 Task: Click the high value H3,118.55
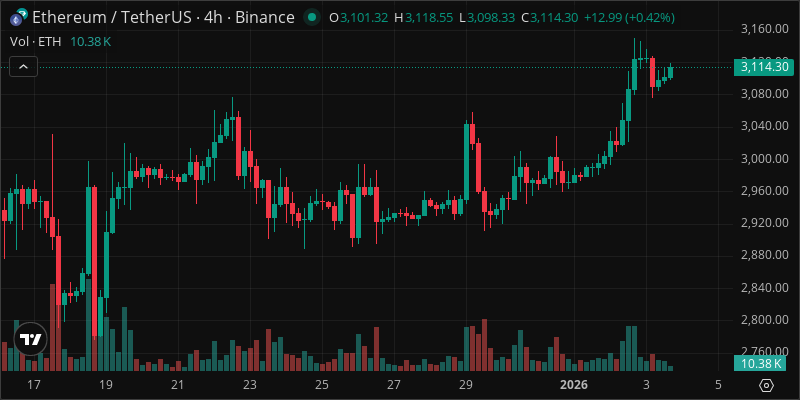(x=422, y=18)
